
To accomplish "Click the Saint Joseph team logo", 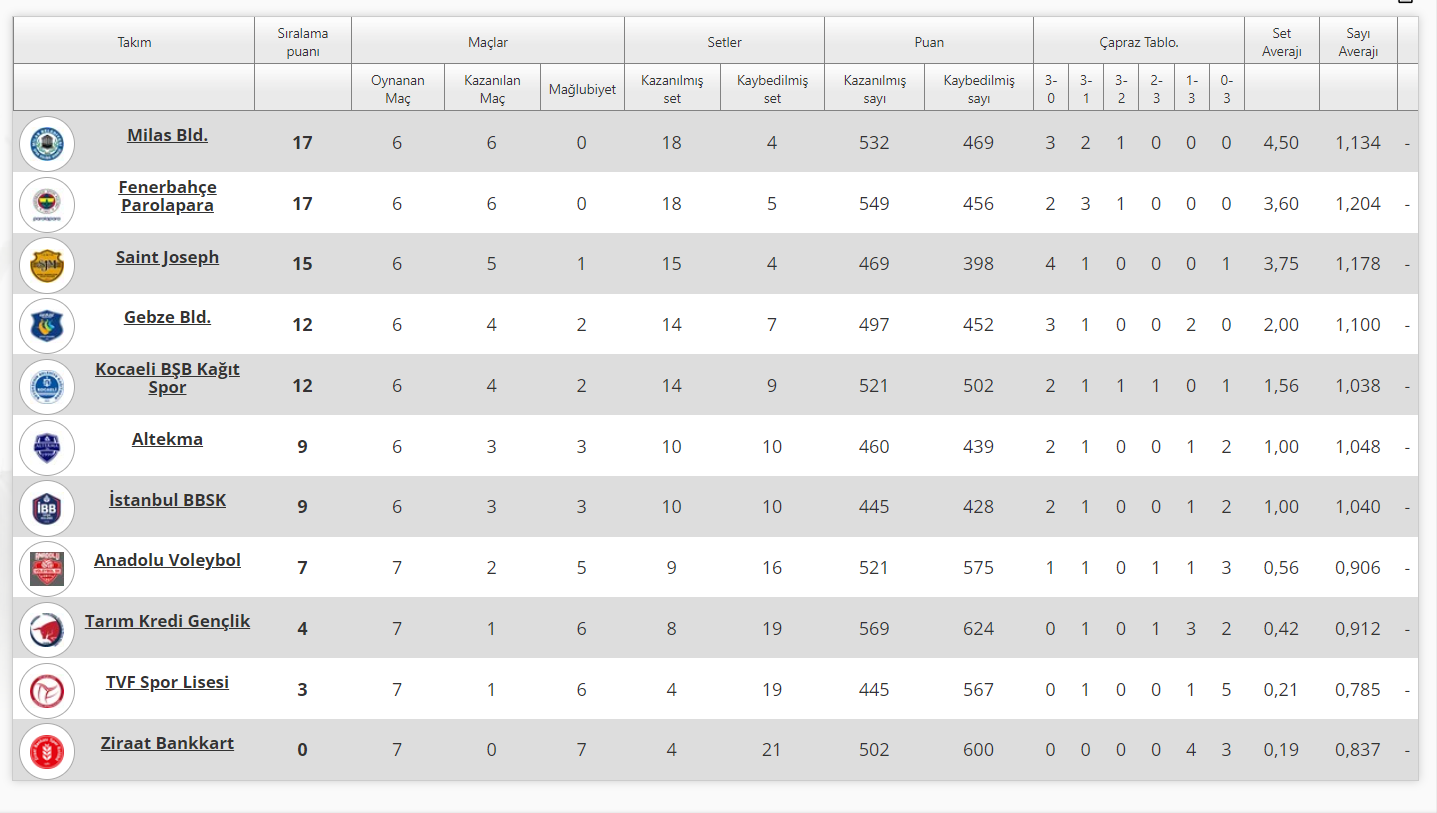I will click(47, 265).
